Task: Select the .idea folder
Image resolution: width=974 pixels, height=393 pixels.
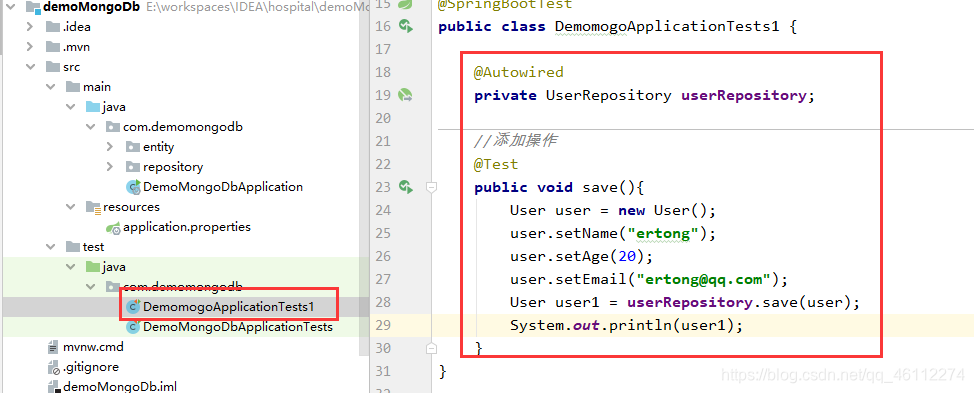Action: coord(77,27)
